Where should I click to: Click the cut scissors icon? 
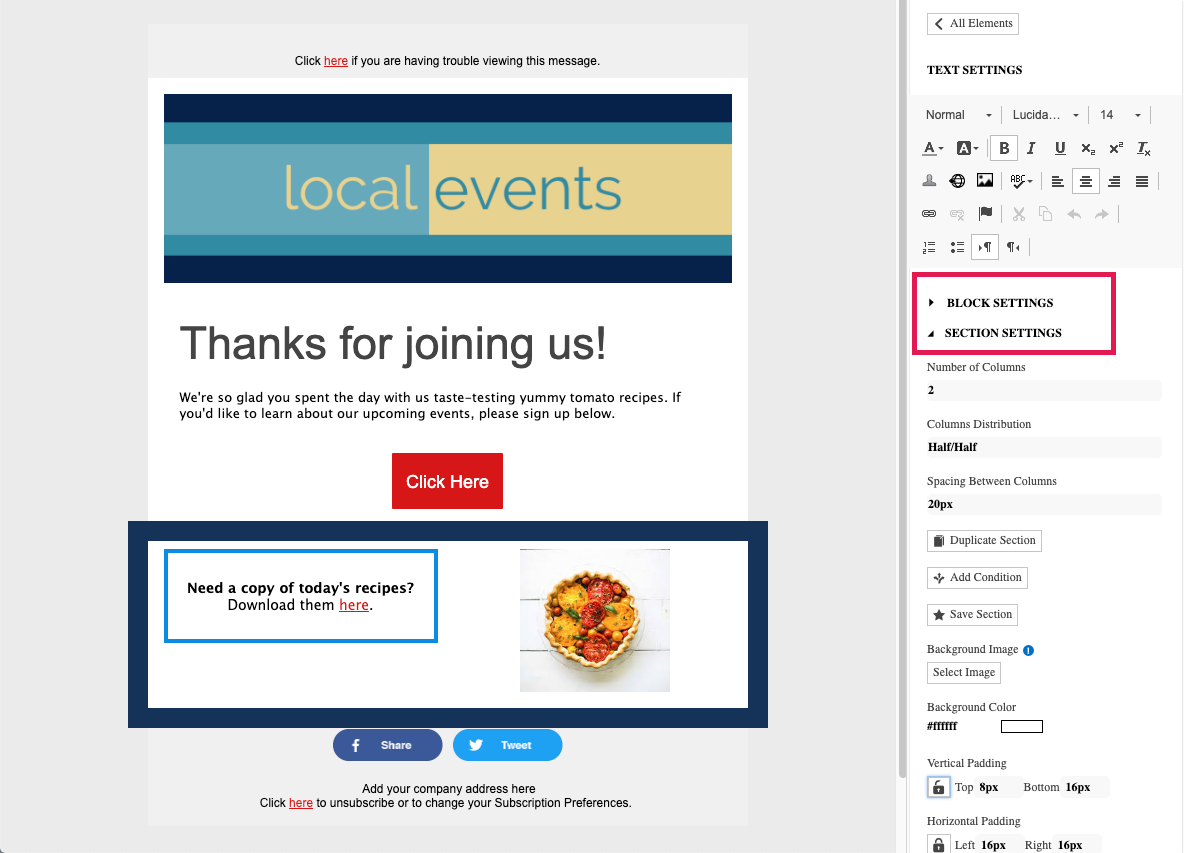[1019, 214]
